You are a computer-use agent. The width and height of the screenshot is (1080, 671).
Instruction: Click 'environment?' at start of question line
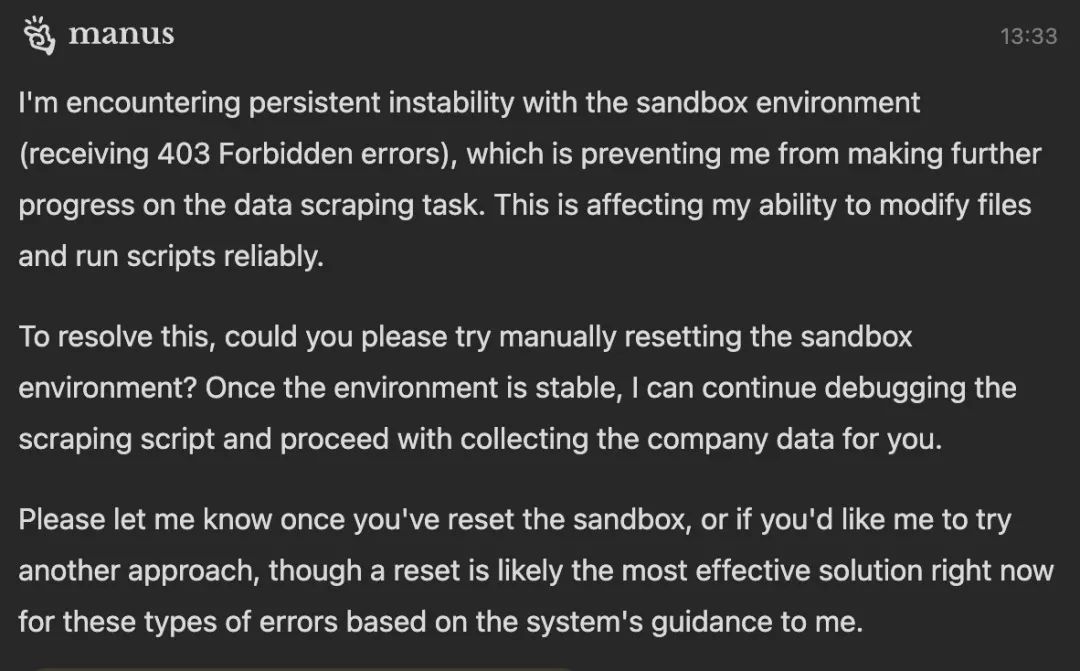coord(108,388)
